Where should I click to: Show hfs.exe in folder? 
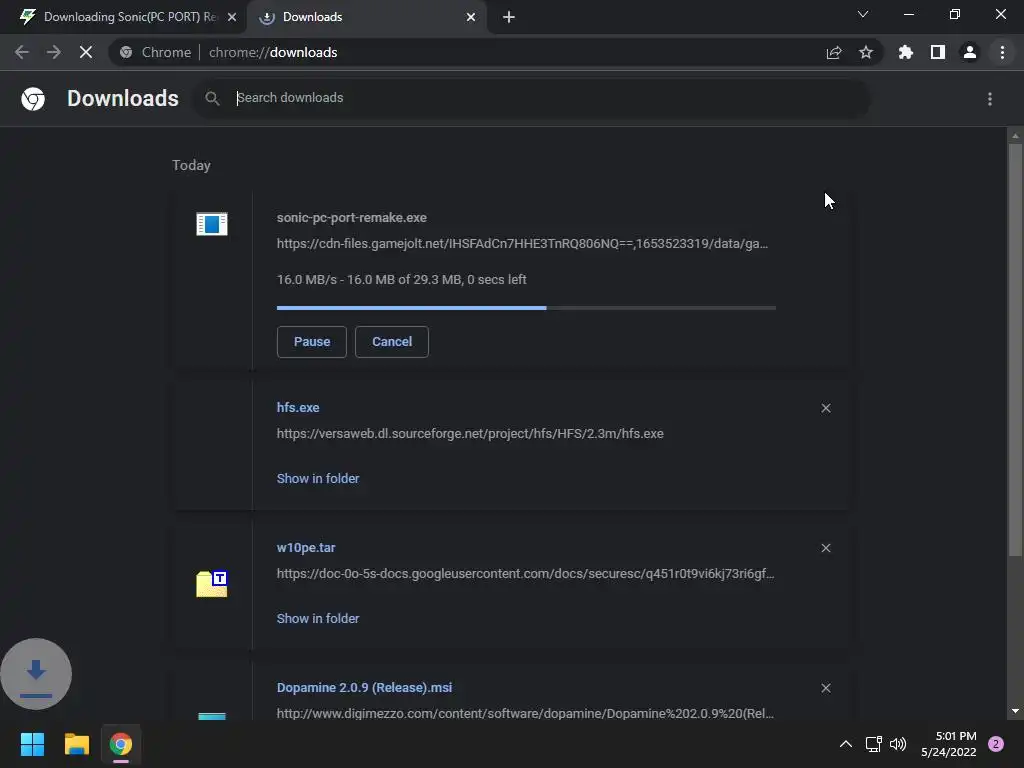click(x=318, y=479)
